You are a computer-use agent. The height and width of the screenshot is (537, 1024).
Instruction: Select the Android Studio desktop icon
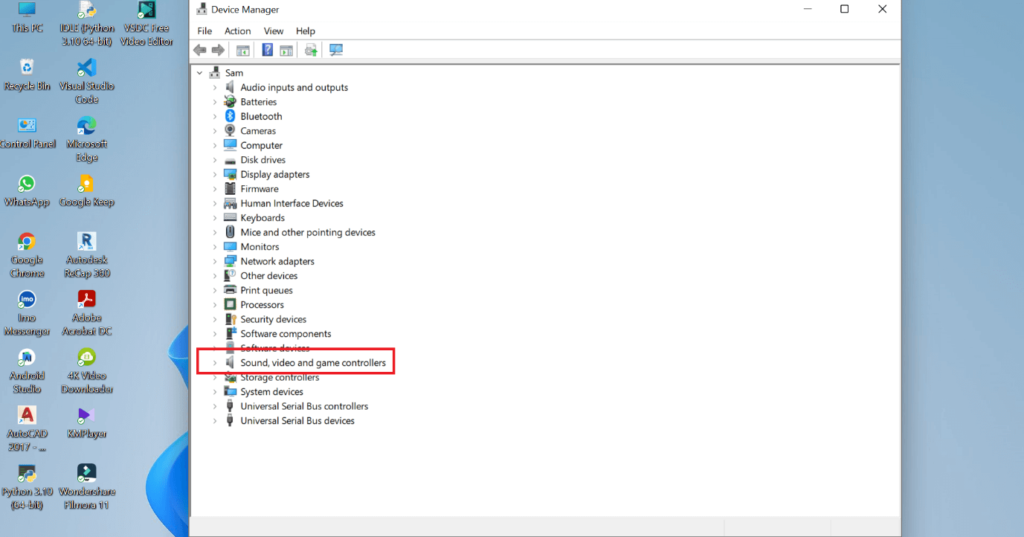(27, 372)
